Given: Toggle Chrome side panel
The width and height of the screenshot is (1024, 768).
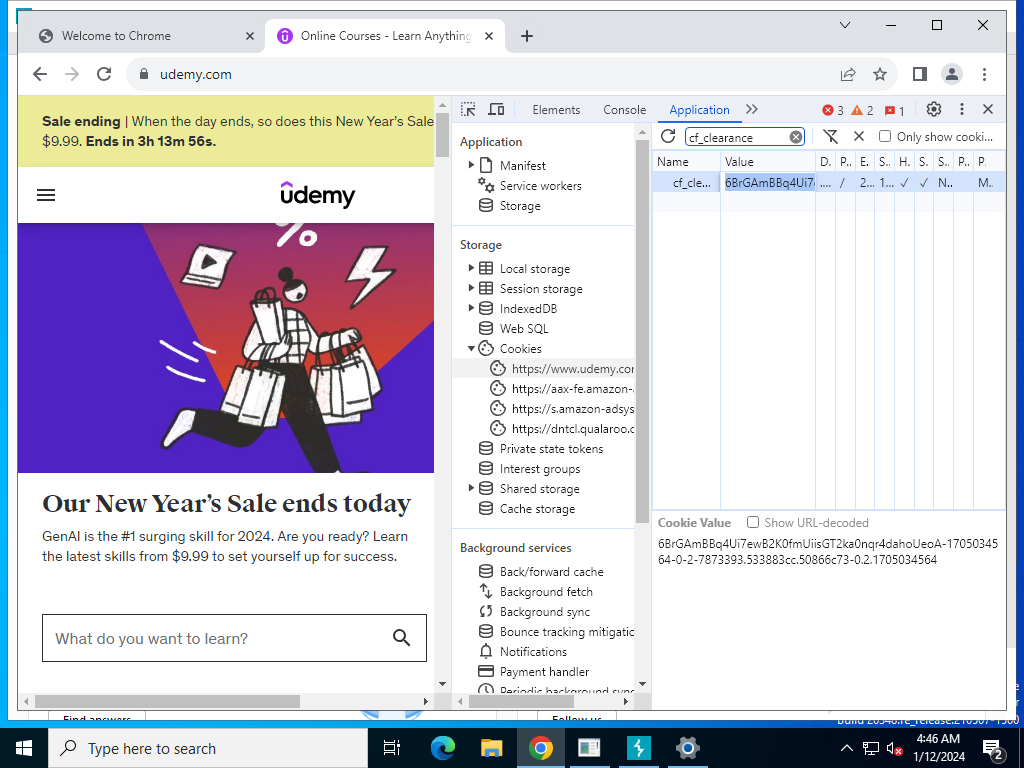Looking at the screenshot, I should [x=920, y=74].
